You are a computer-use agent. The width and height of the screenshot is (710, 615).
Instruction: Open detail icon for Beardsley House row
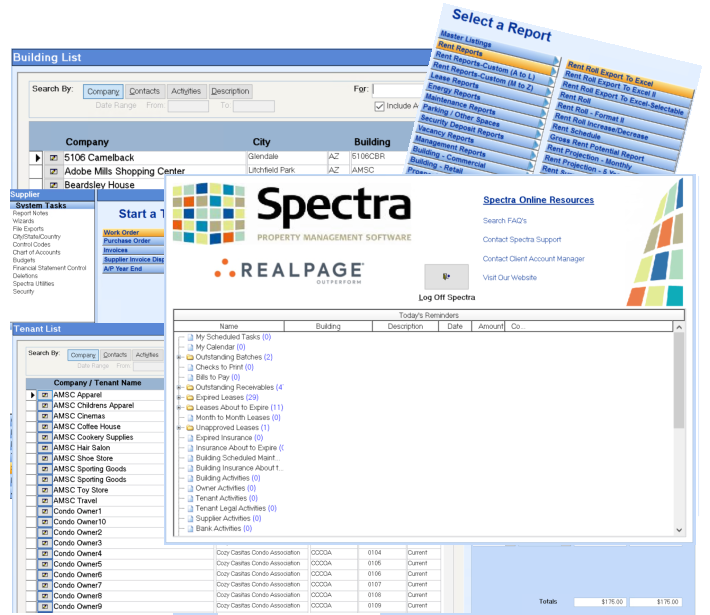point(54,185)
